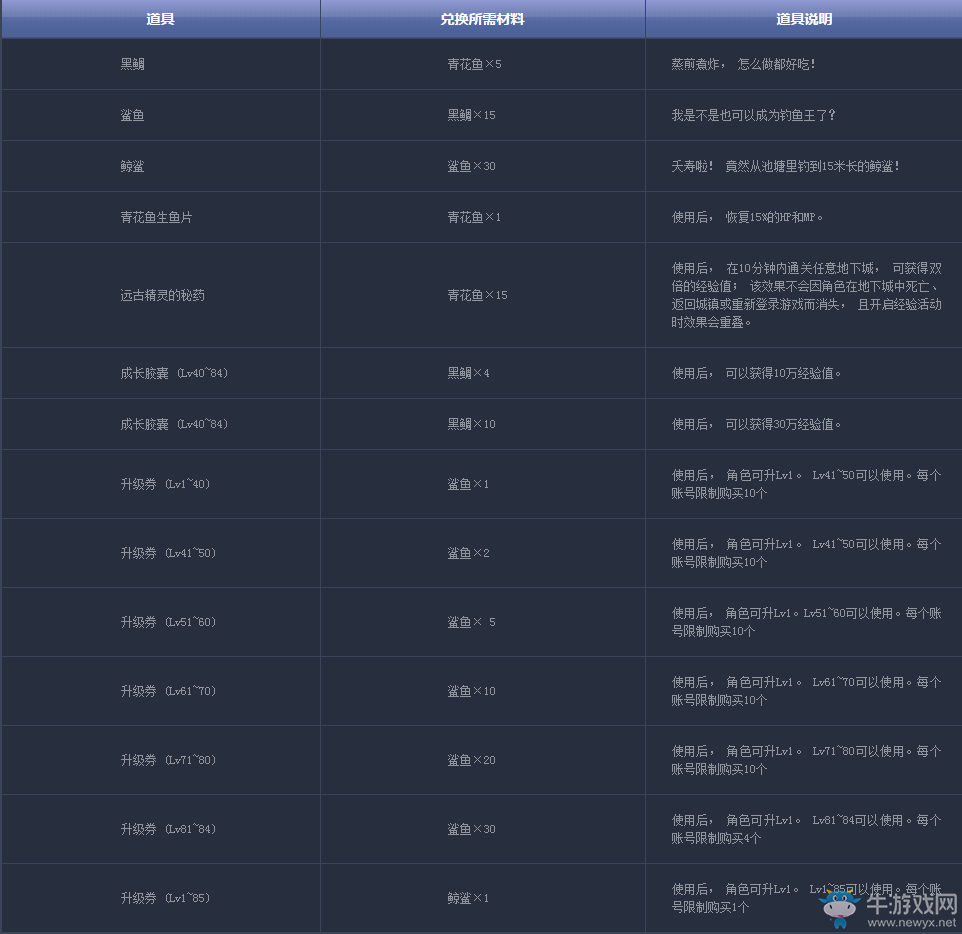The image size is (962, 934).
Task: Click the 升级券 (Lv61~70) item
Action: click(x=168, y=691)
